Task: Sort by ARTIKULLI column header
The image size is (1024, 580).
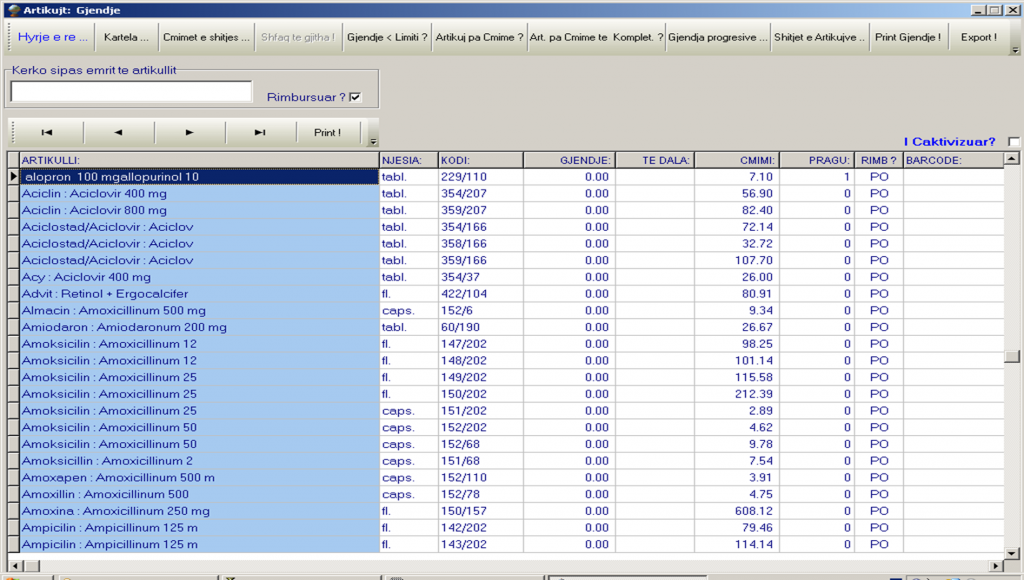Action: (199, 160)
